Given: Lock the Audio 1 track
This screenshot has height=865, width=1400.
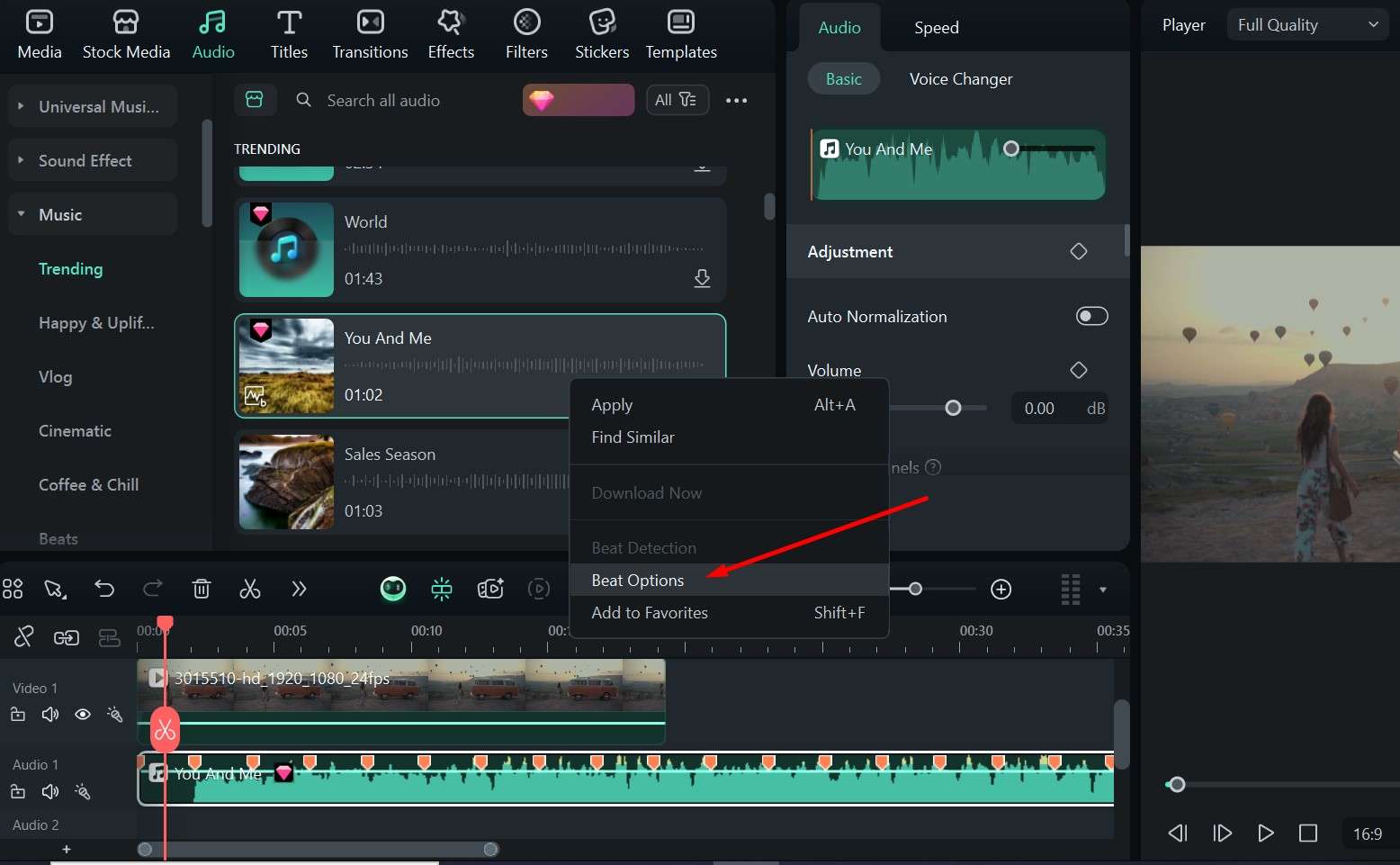Looking at the screenshot, I should coord(18,792).
